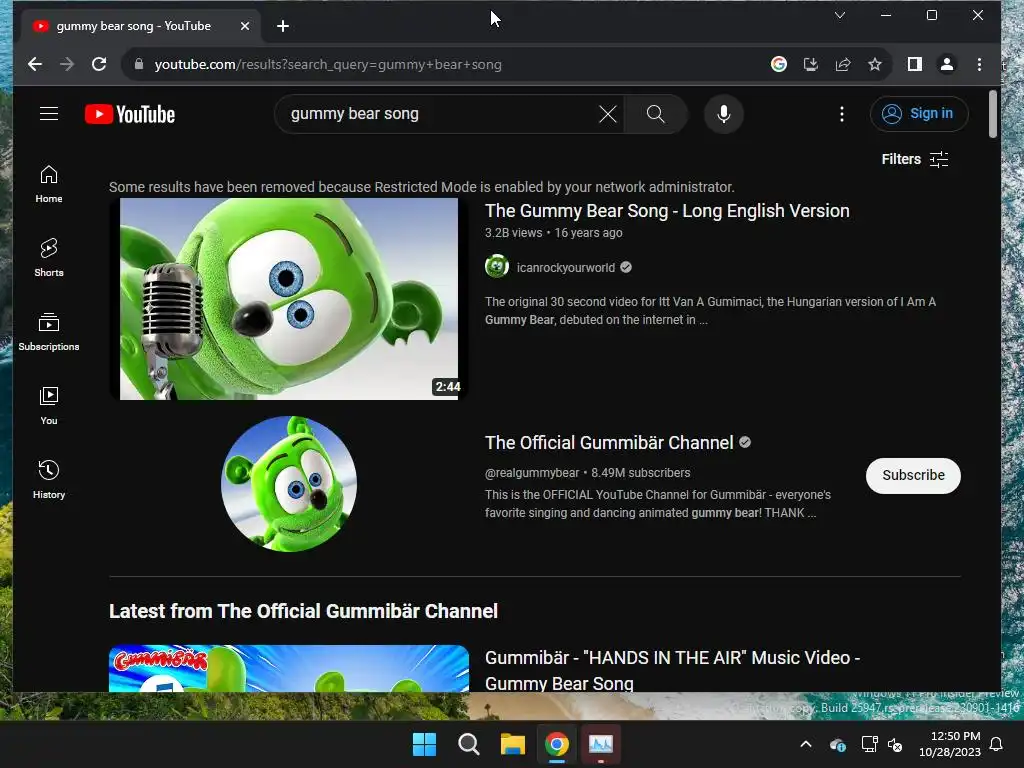Viewport: 1024px width, 768px height.
Task: Open Windows taskbar search
Action: tap(468, 744)
